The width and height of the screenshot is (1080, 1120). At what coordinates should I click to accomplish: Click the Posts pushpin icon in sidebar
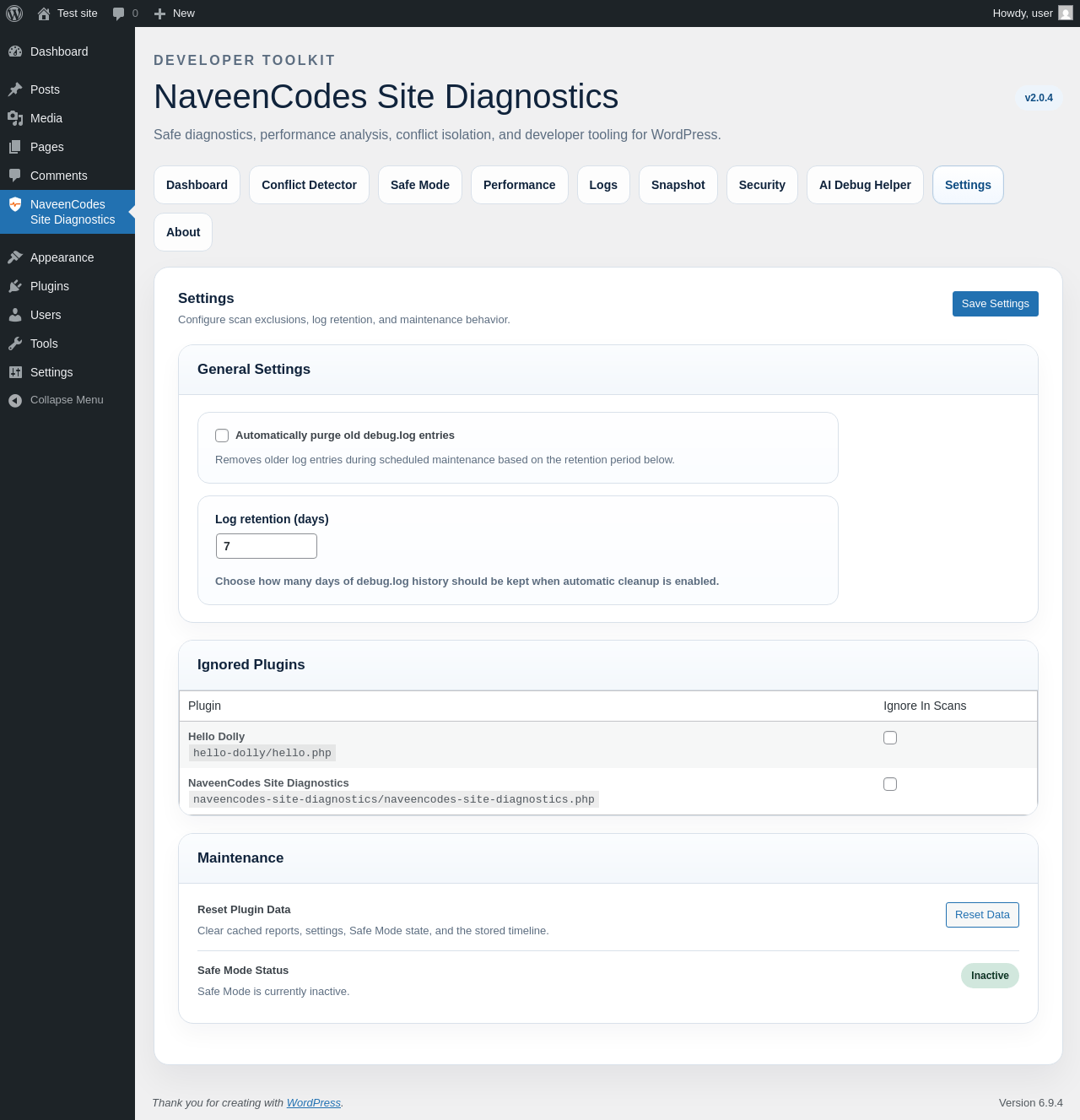[x=15, y=89]
